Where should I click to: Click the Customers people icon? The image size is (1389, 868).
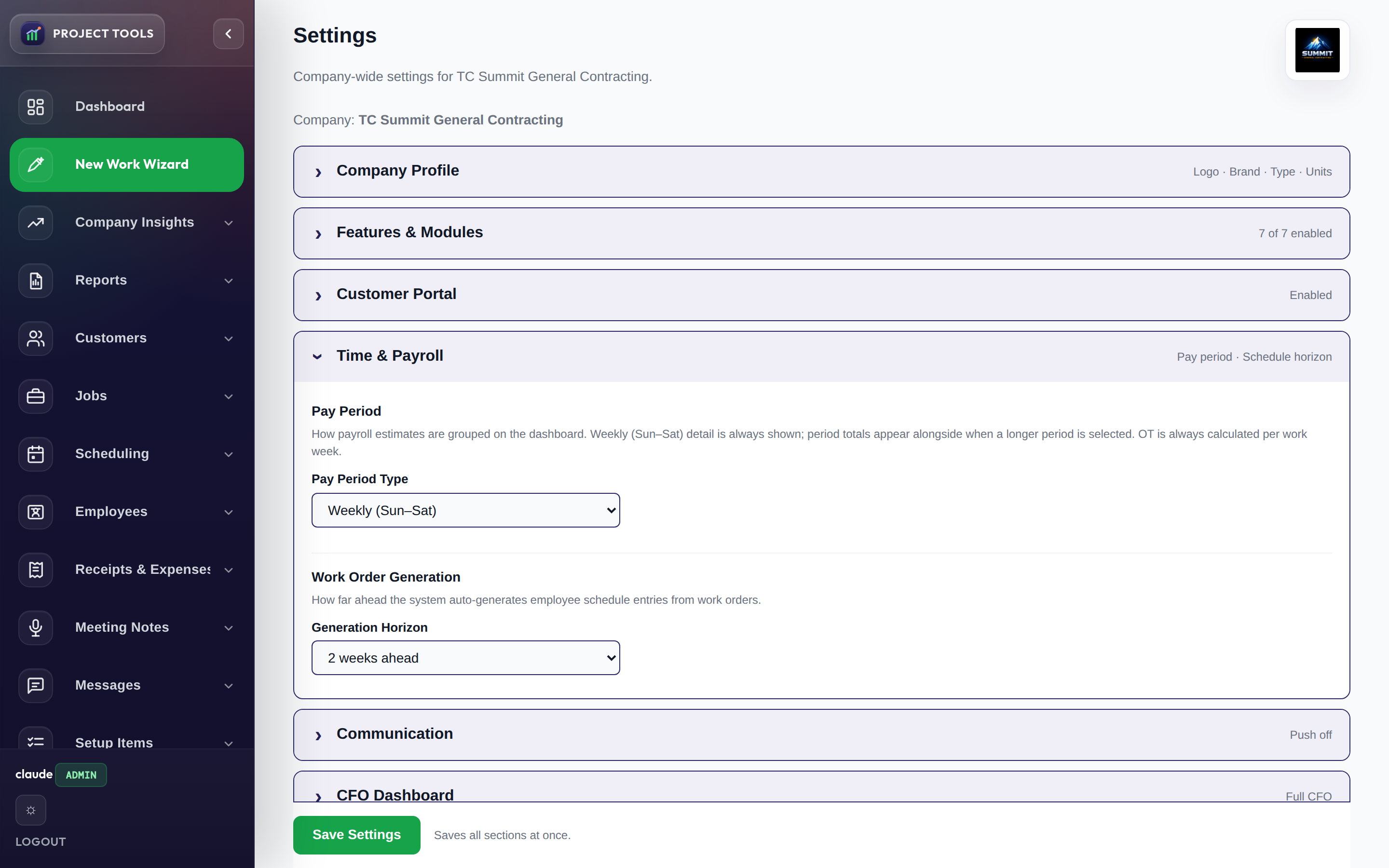(x=36, y=339)
